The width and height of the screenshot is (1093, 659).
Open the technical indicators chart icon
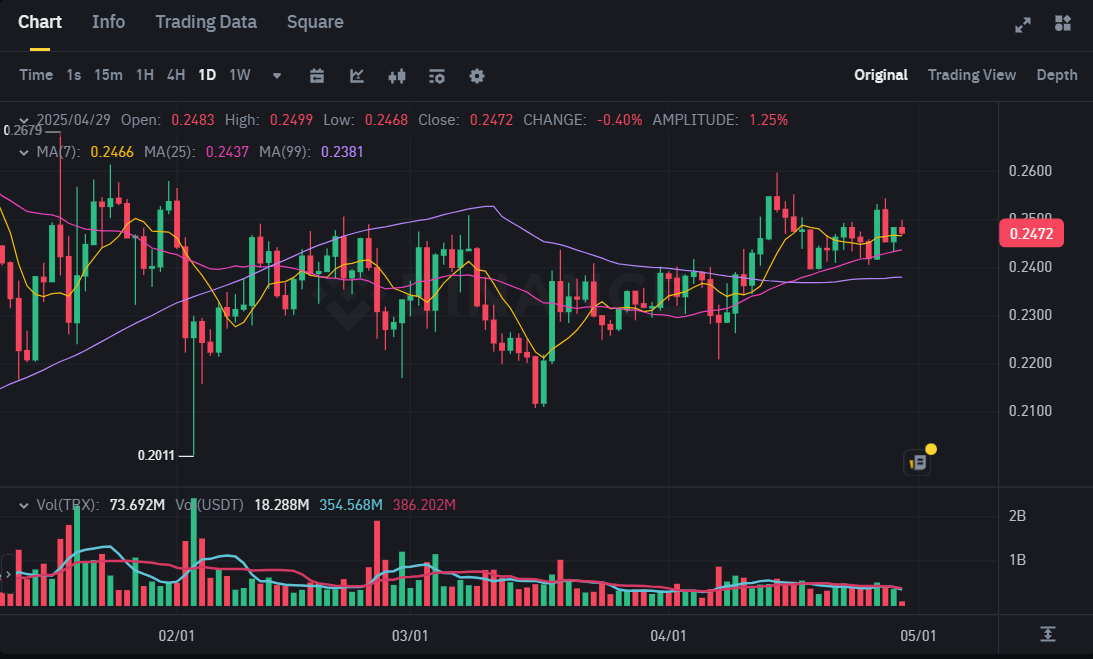pos(357,75)
